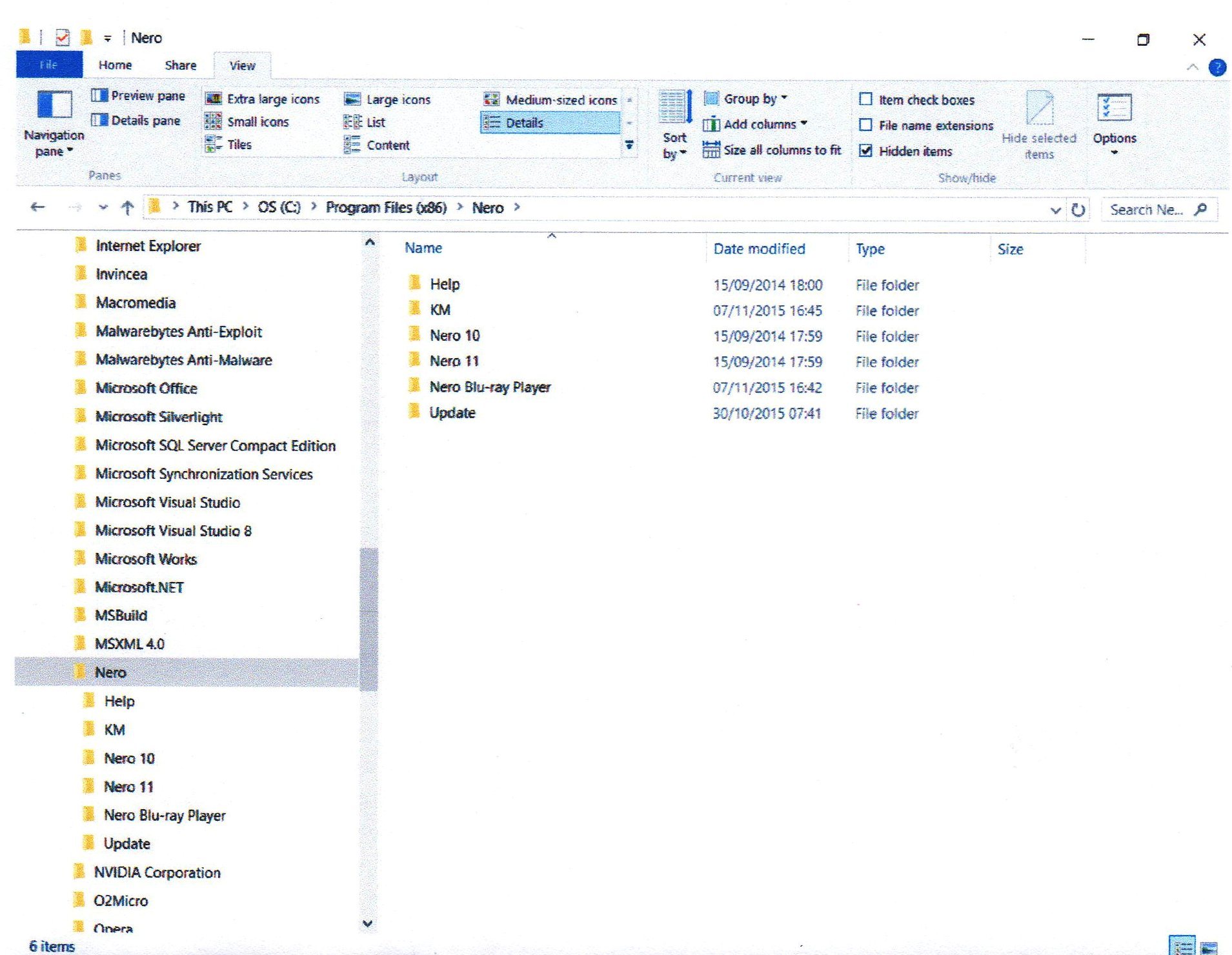Toggle the Details pane

(x=136, y=121)
